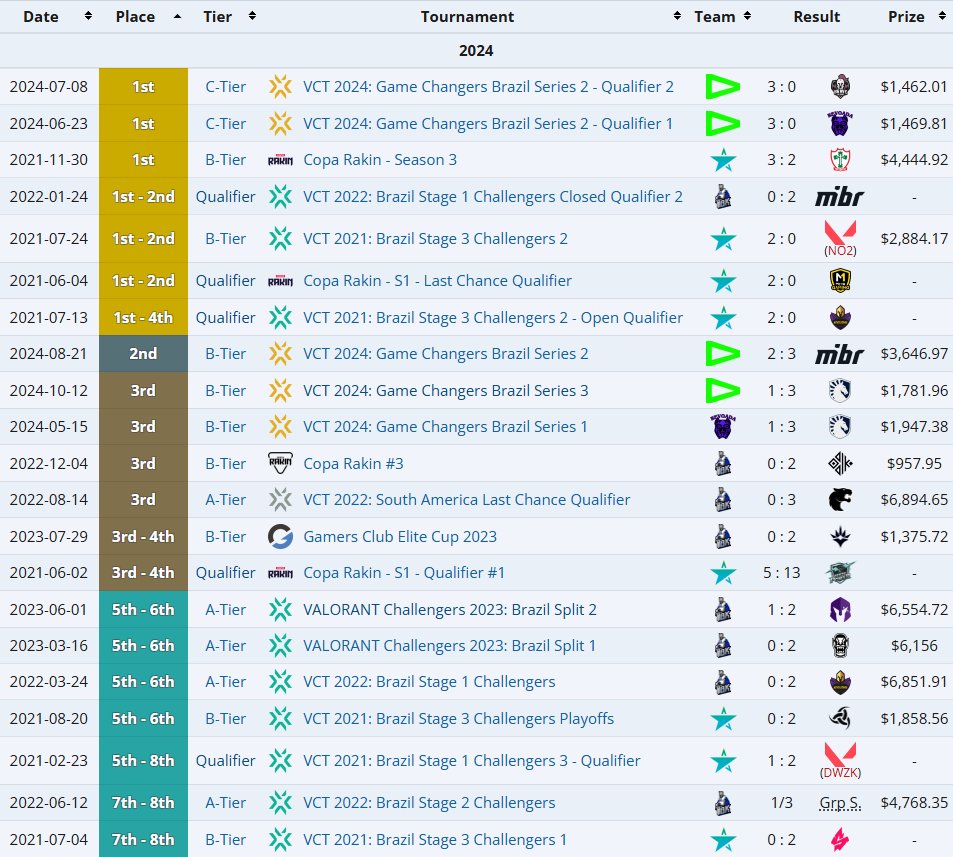The image size is (953, 857).
Task: Open VCT 2021 Brazil Stage 3 Challengers 1 link
Action: tap(435, 839)
